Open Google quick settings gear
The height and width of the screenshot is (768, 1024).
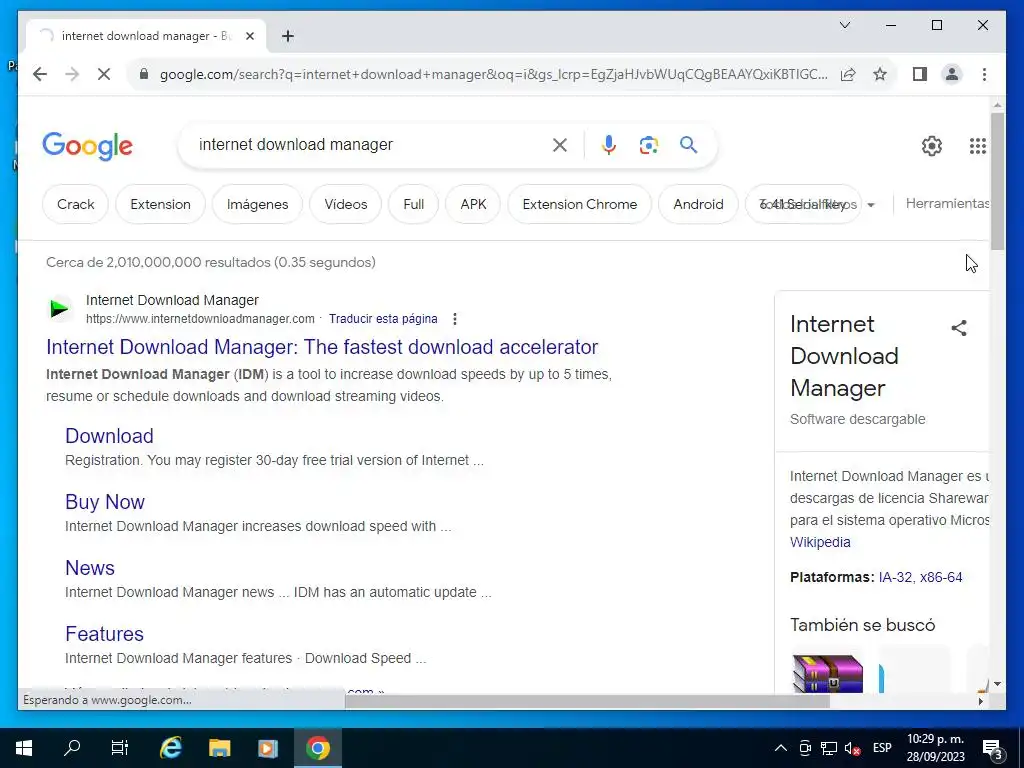[931, 146]
